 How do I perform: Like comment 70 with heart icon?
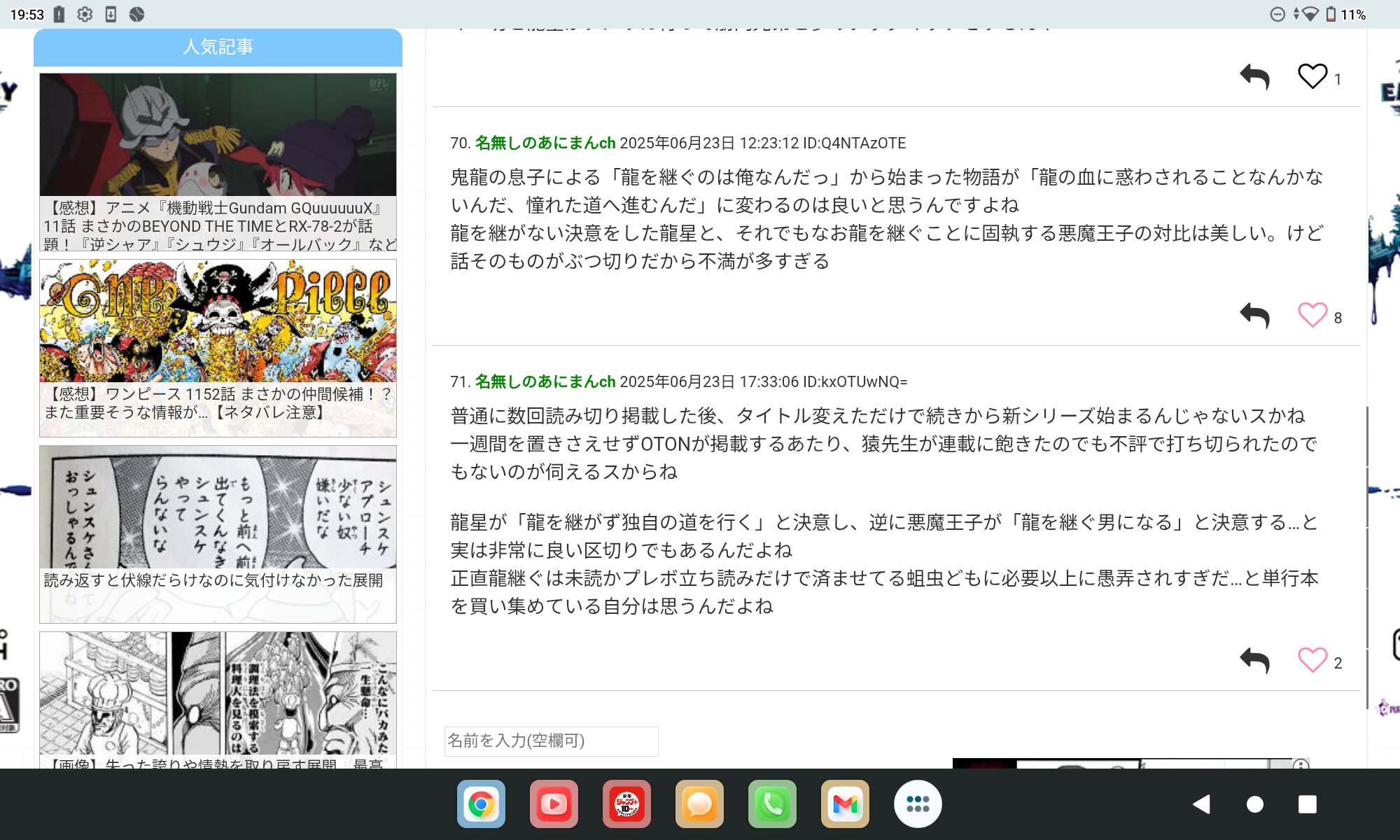(1312, 316)
